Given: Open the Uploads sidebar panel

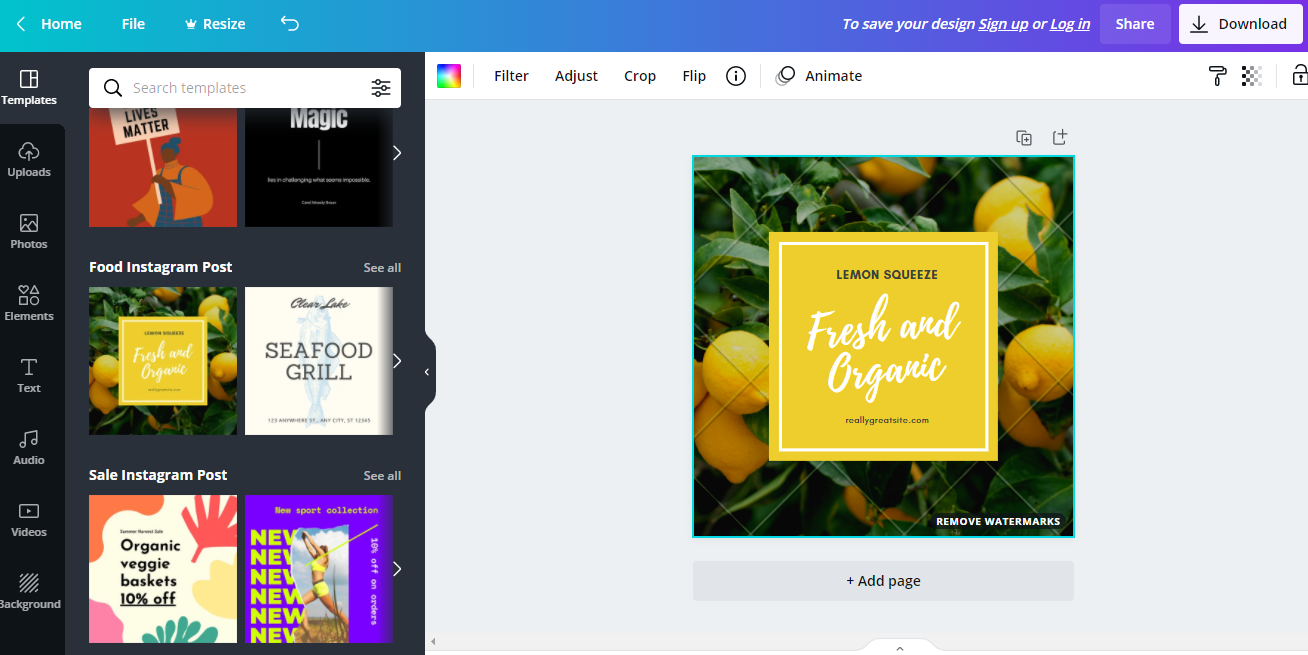Looking at the screenshot, I should (29, 160).
